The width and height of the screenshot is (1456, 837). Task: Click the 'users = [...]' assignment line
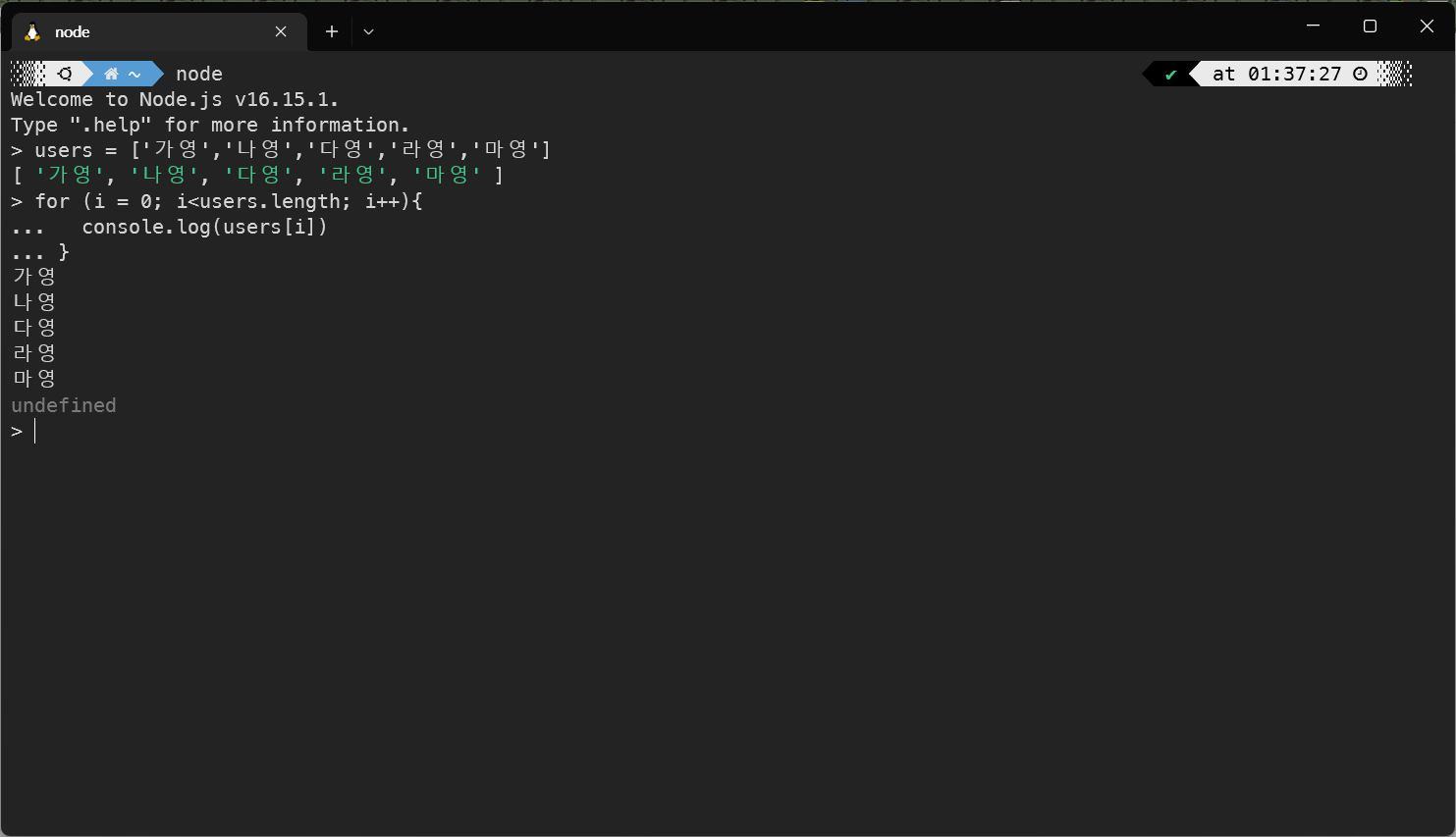281,150
